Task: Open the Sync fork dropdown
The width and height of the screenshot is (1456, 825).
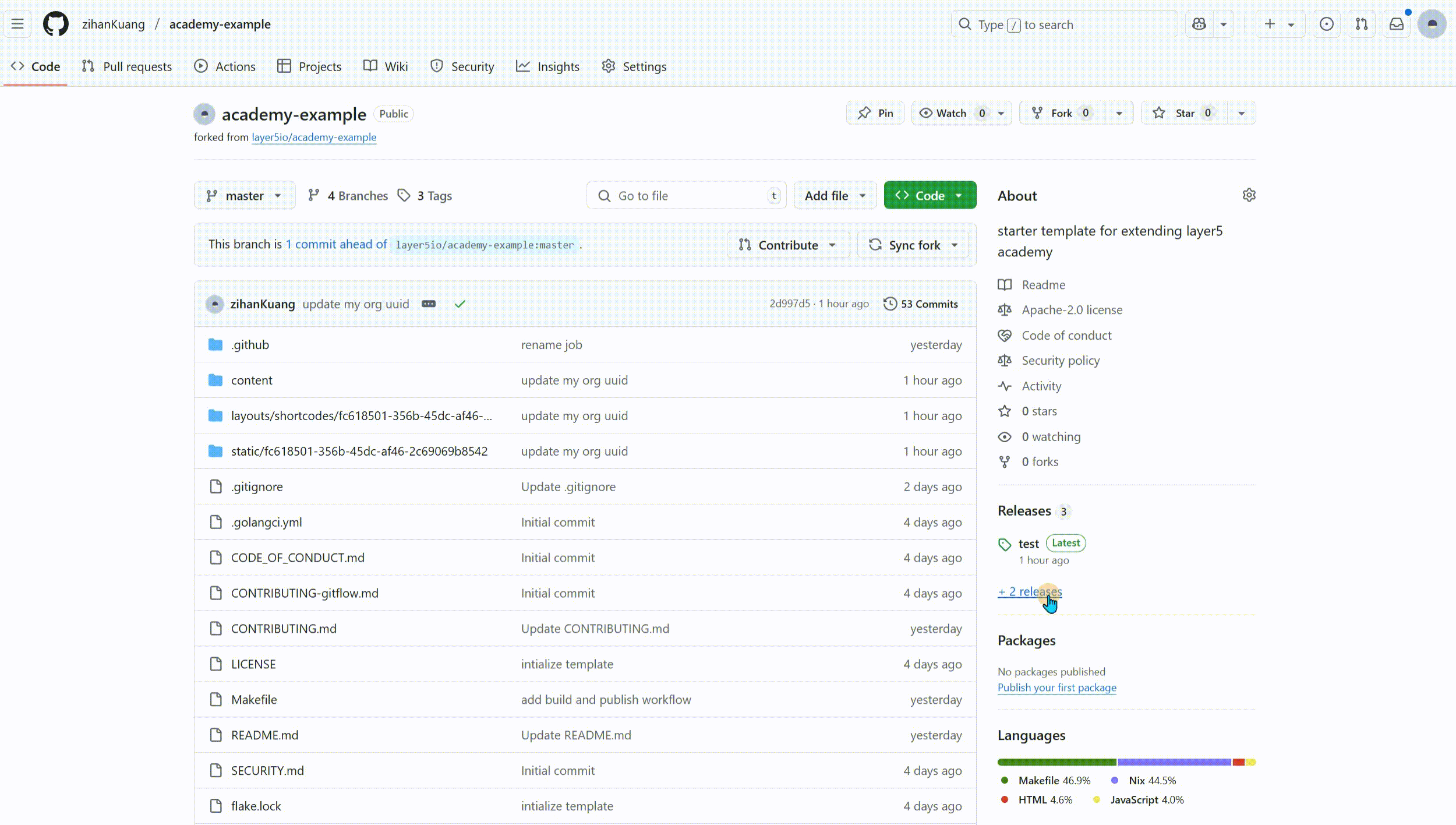Action: [913, 245]
